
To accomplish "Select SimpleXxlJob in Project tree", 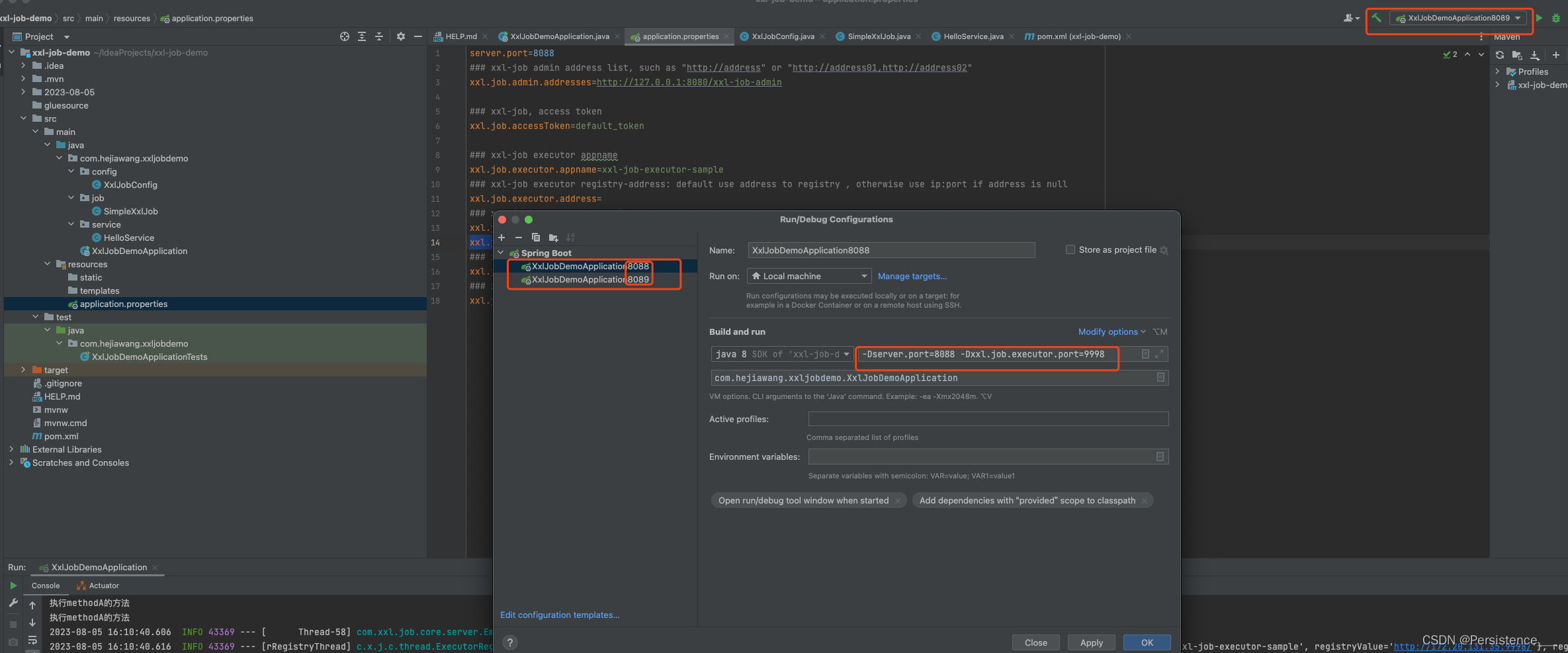I will (x=130, y=211).
